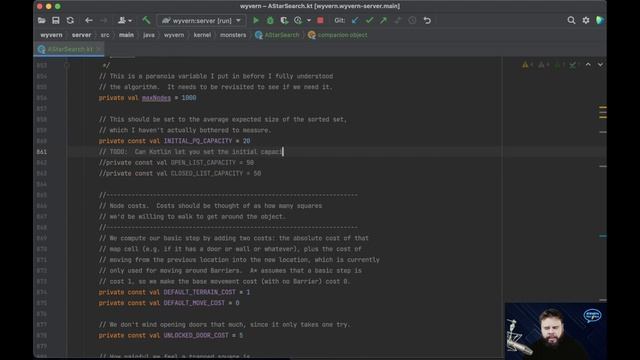Click the server breadcrumb
This screenshot has width=640, height=360.
point(81,35)
